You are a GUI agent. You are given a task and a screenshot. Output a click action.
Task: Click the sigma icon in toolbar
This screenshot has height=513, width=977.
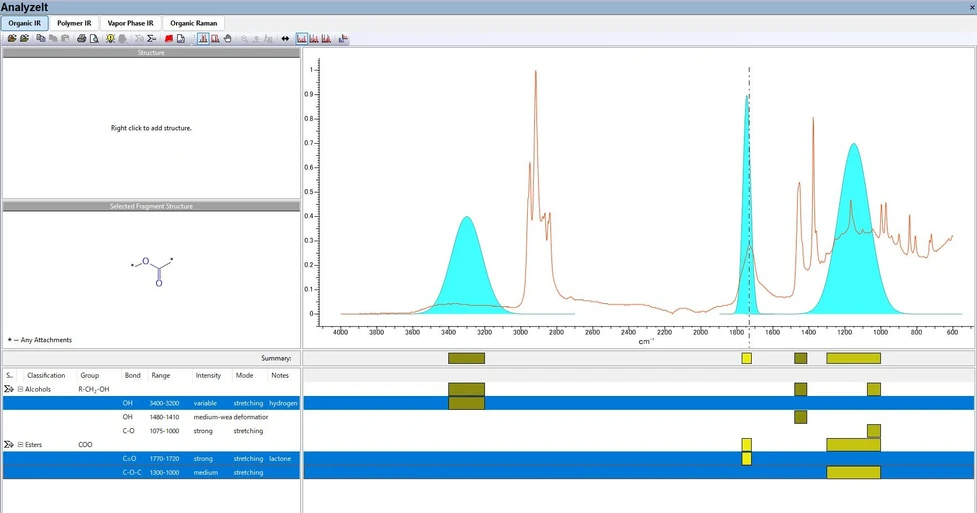151,39
